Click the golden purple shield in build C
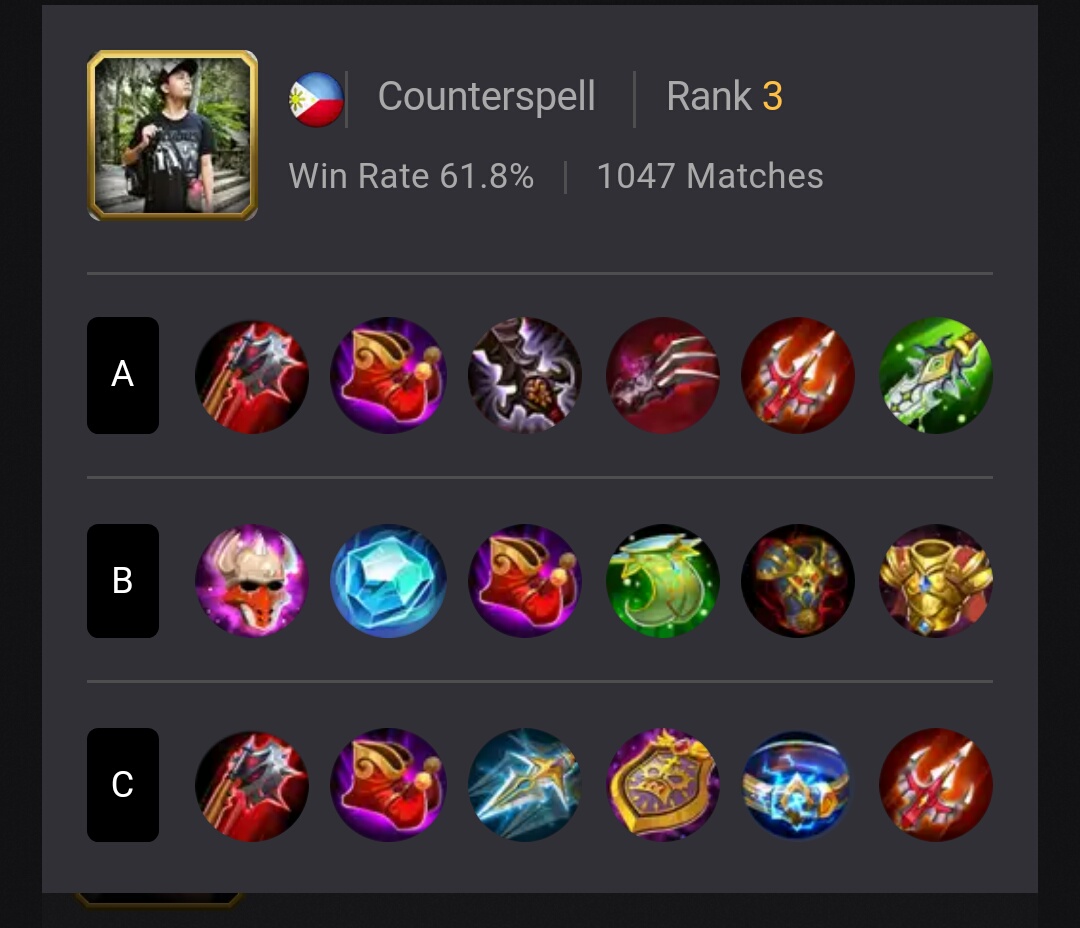The image size is (1080, 928). coord(662,785)
